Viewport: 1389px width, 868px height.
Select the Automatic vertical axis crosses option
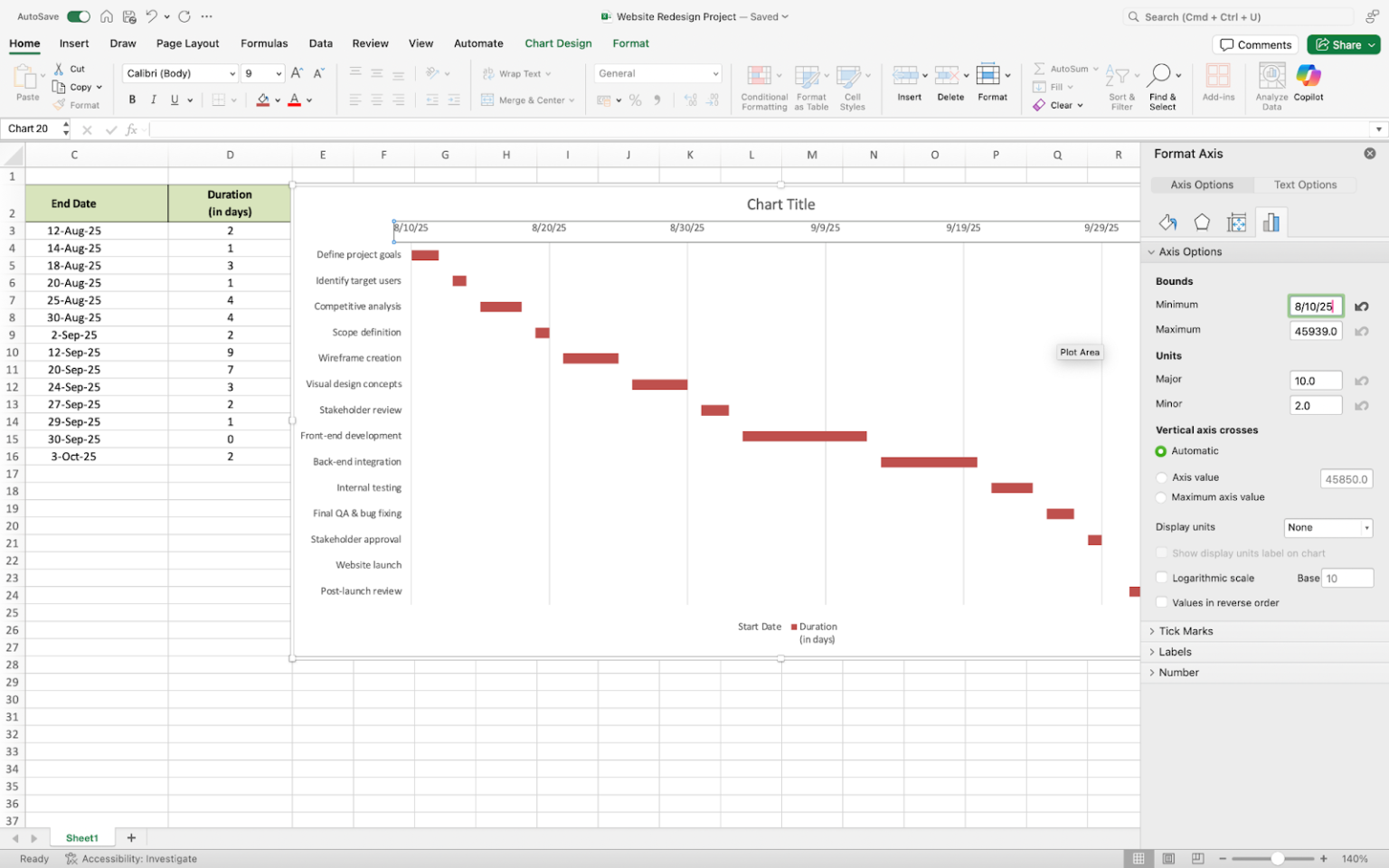point(1161,450)
